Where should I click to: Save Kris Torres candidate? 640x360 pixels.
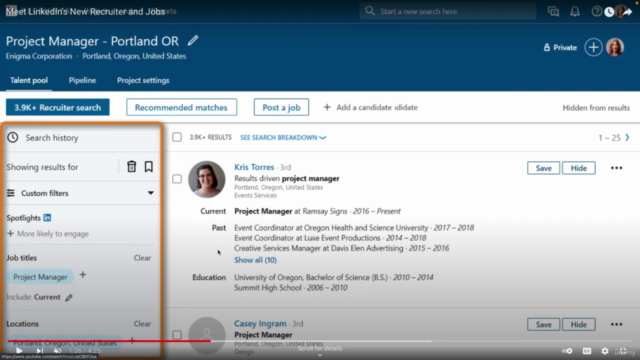[x=543, y=168]
